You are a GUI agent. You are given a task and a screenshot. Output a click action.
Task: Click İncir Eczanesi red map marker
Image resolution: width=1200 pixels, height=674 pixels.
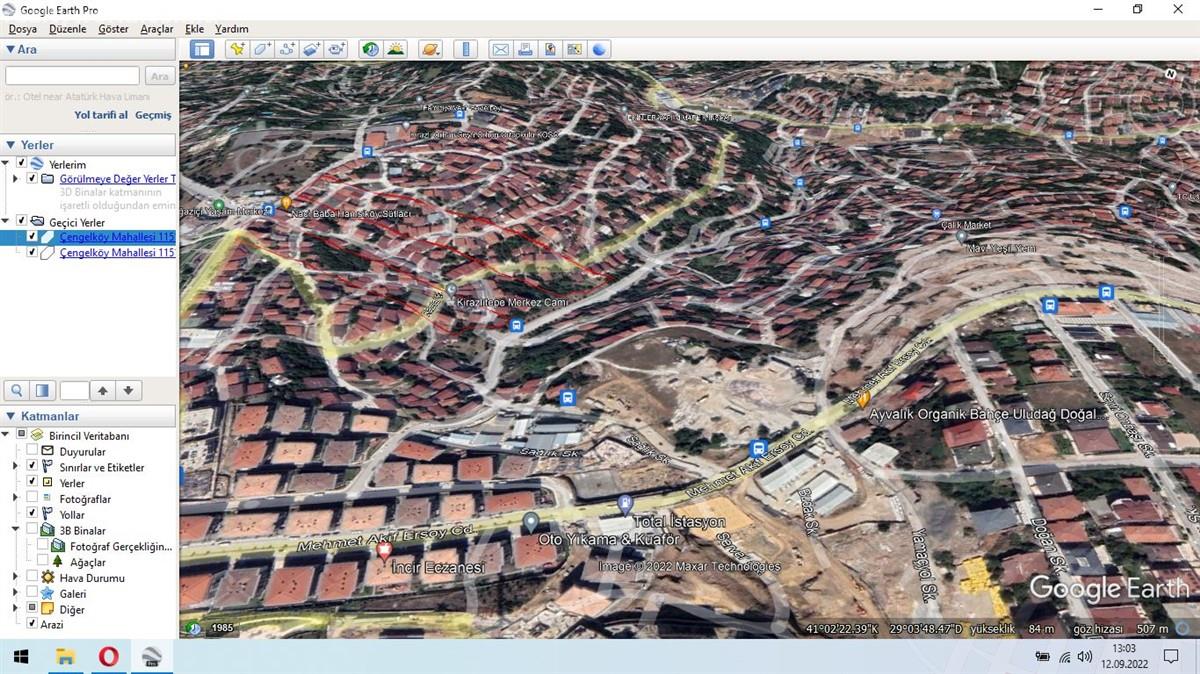(384, 550)
